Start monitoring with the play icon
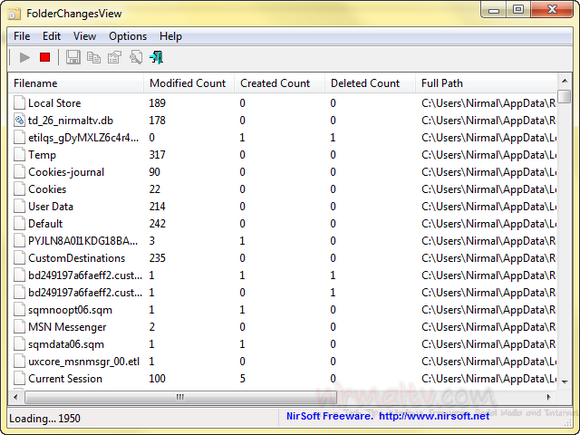 tap(24, 57)
